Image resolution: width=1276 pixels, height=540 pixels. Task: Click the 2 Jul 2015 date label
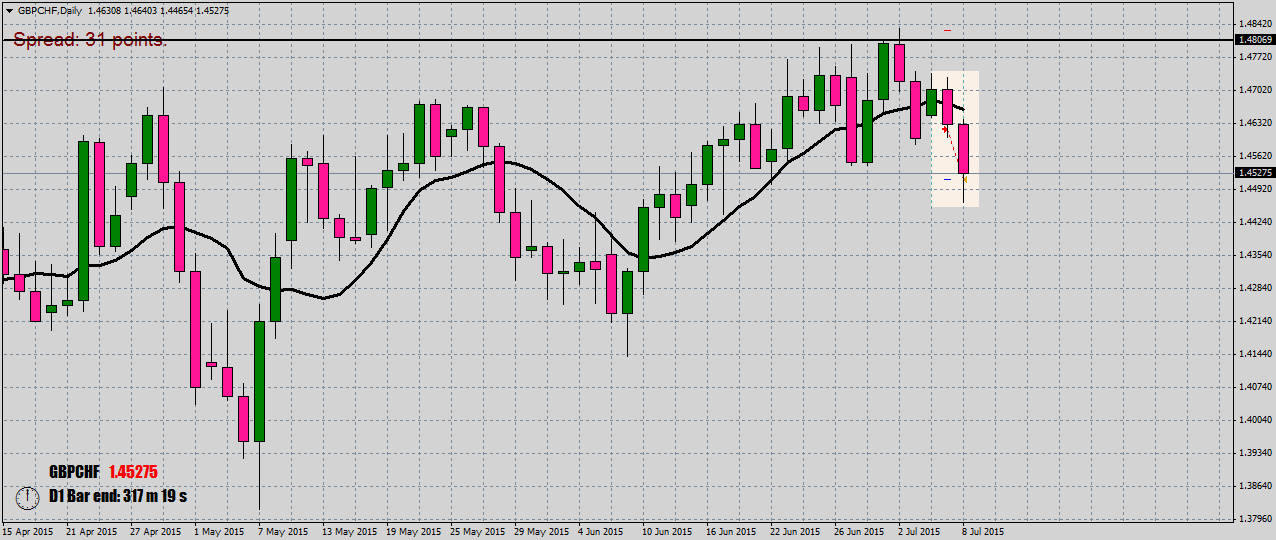pyautogui.click(x=920, y=532)
